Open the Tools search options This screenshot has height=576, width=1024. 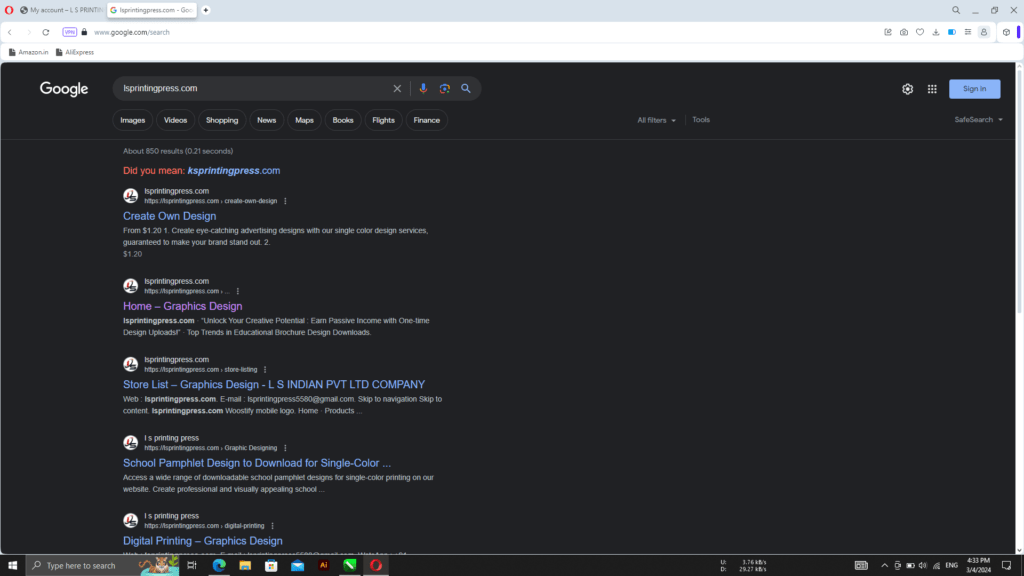[701, 120]
